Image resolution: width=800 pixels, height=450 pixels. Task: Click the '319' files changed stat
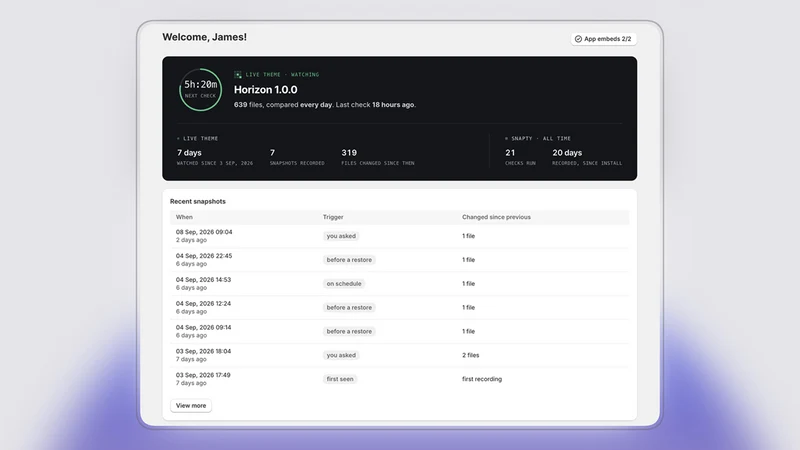click(x=349, y=153)
